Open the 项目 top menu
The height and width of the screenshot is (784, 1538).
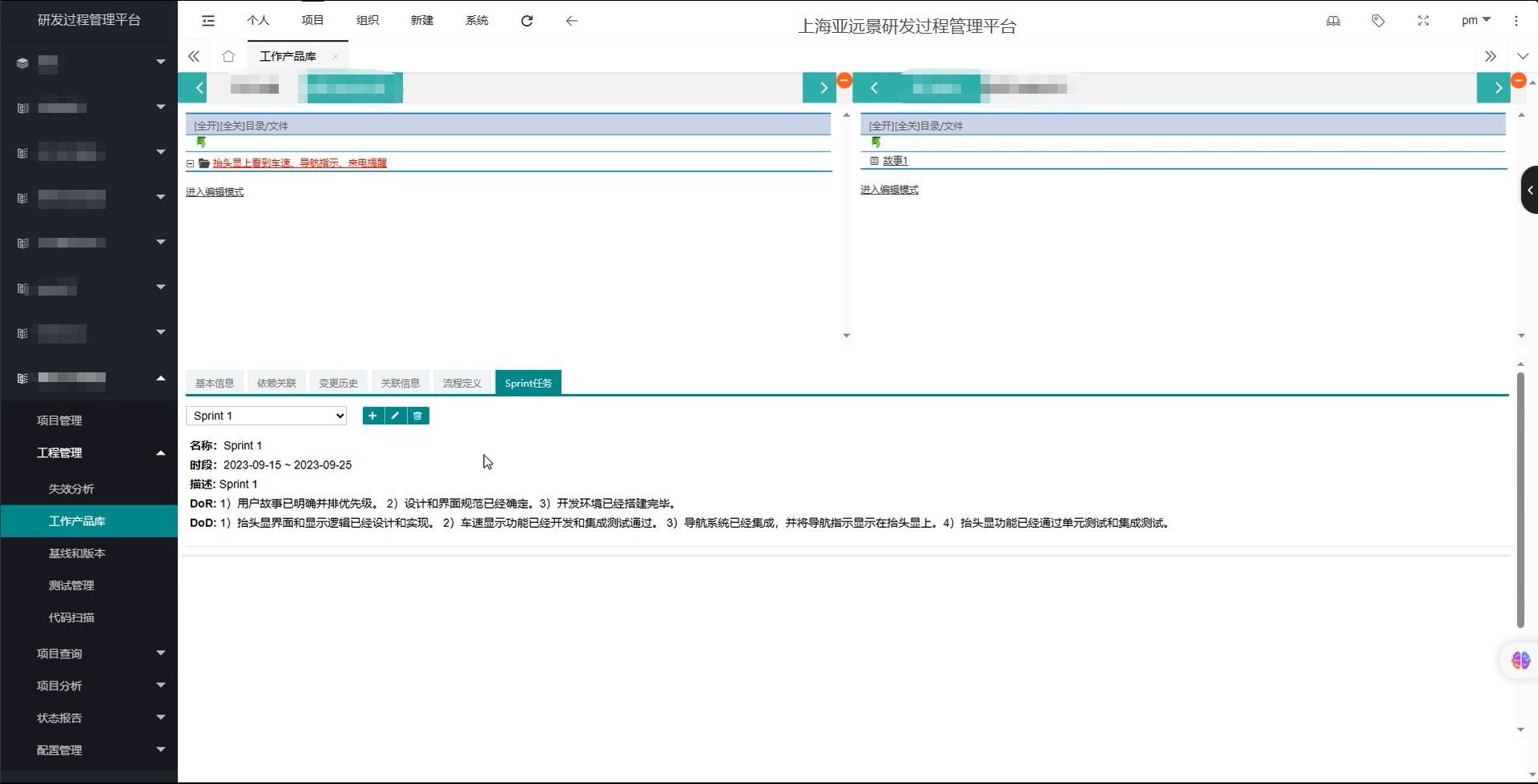pos(312,21)
